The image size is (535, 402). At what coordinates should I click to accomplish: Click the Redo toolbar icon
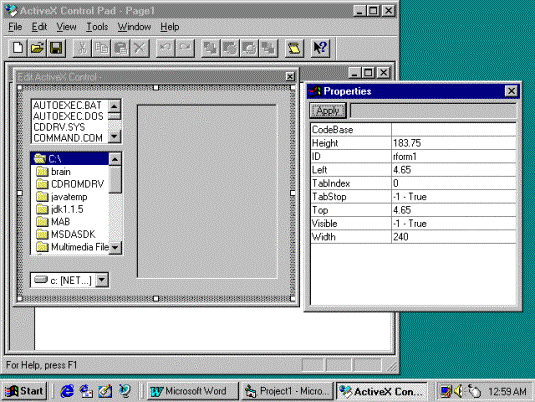pyautogui.click(x=185, y=48)
